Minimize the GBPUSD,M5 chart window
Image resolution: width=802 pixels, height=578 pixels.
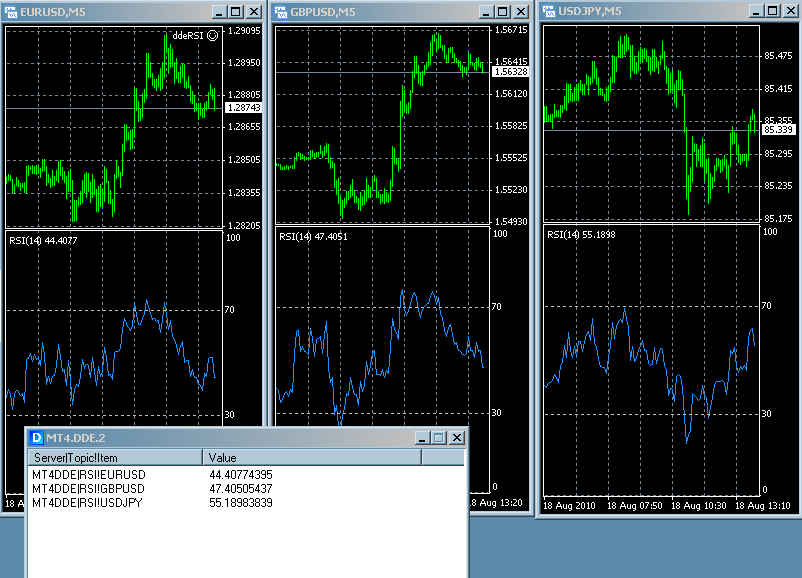486,12
